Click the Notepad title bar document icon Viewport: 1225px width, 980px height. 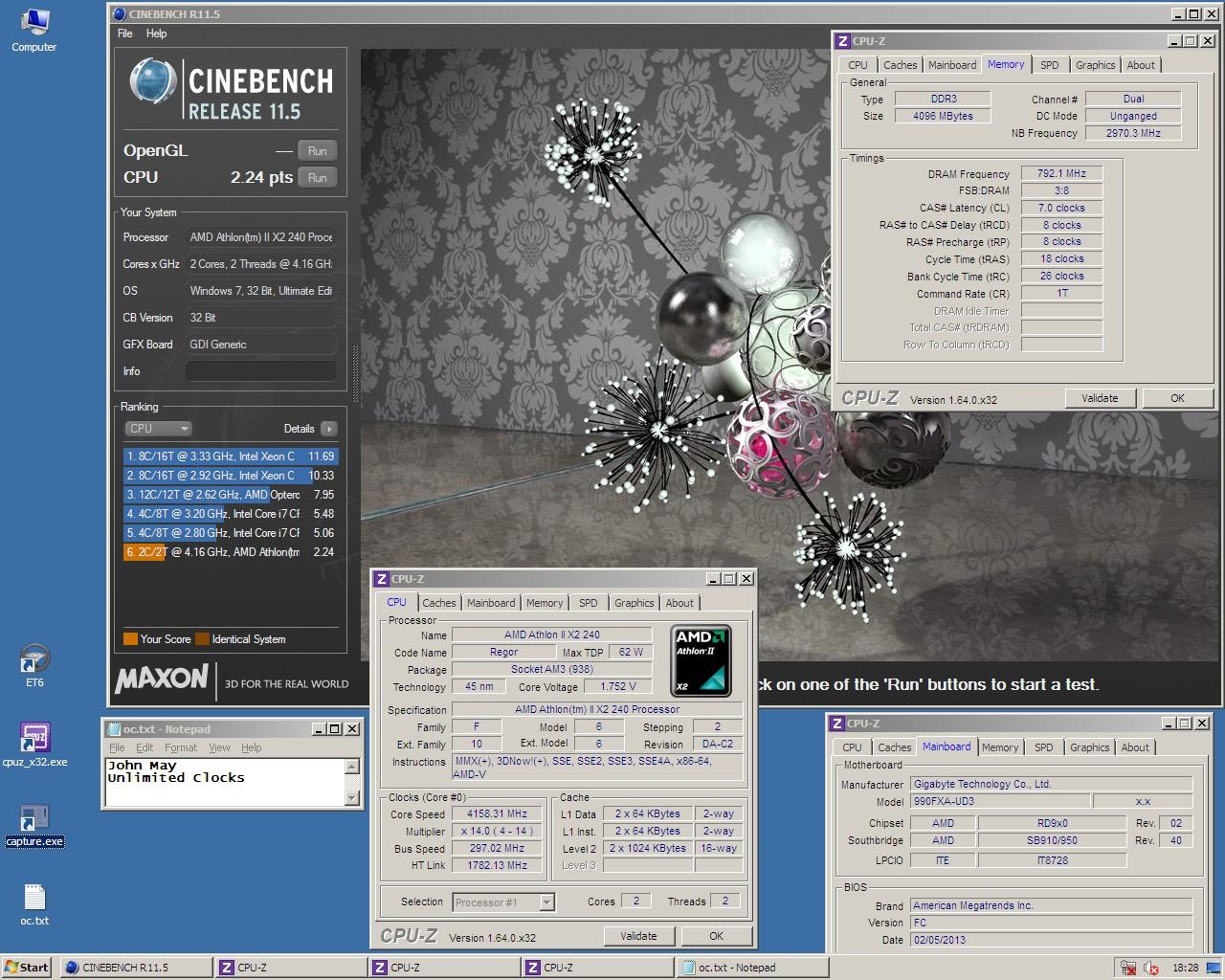tap(114, 729)
